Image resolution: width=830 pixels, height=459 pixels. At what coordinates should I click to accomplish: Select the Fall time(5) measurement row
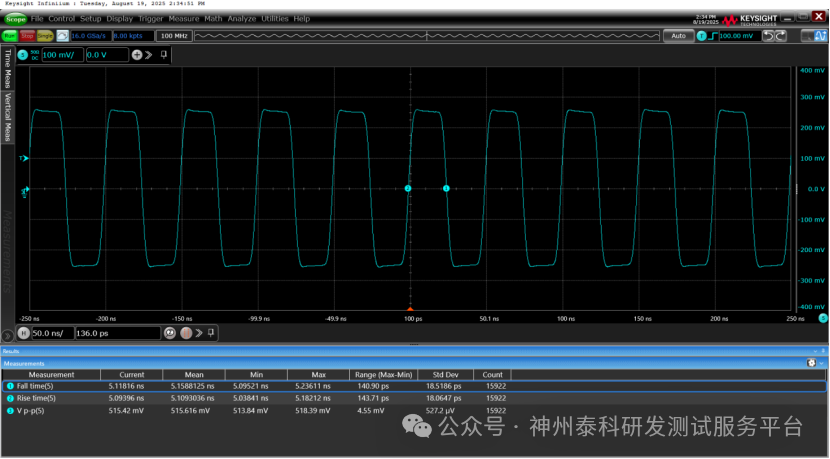tap(414, 386)
